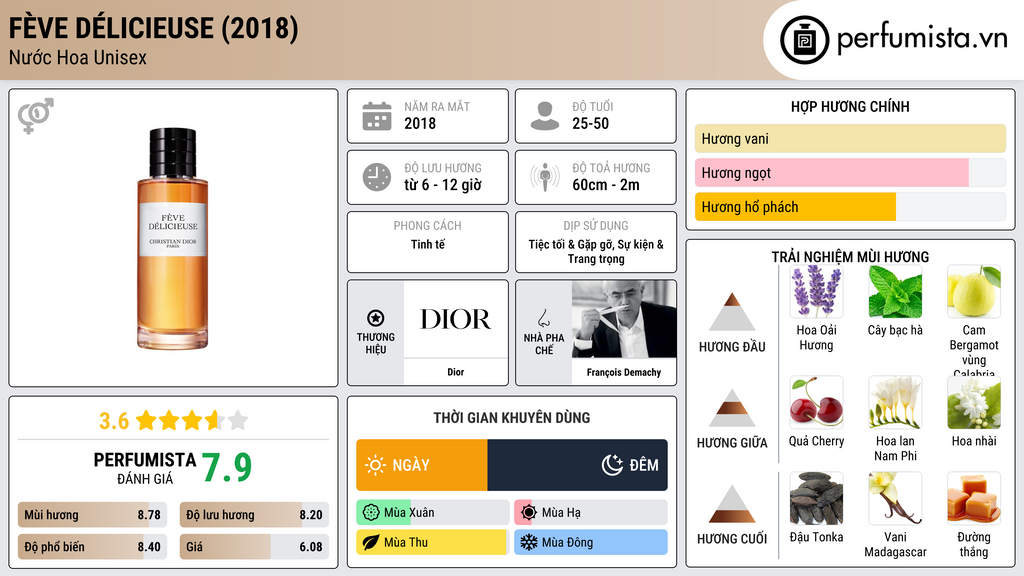1024x576 pixels.
Task: Open the Hoa Oải Hương lavender thumbnail
Action: [x=816, y=292]
